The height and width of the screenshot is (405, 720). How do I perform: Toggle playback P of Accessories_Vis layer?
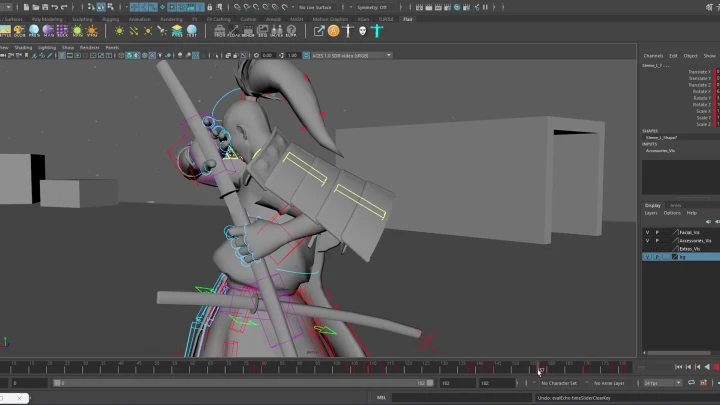click(x=657, y=241)
